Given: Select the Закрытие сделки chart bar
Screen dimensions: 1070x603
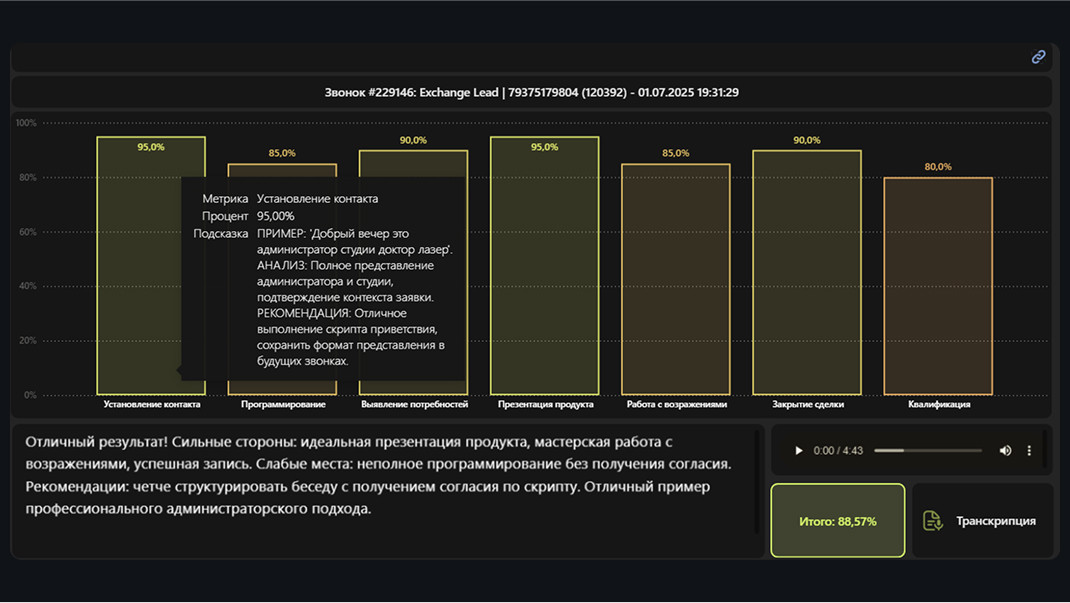Looking at the screenshot, I should pyautogui.click(x=806, y=272).
